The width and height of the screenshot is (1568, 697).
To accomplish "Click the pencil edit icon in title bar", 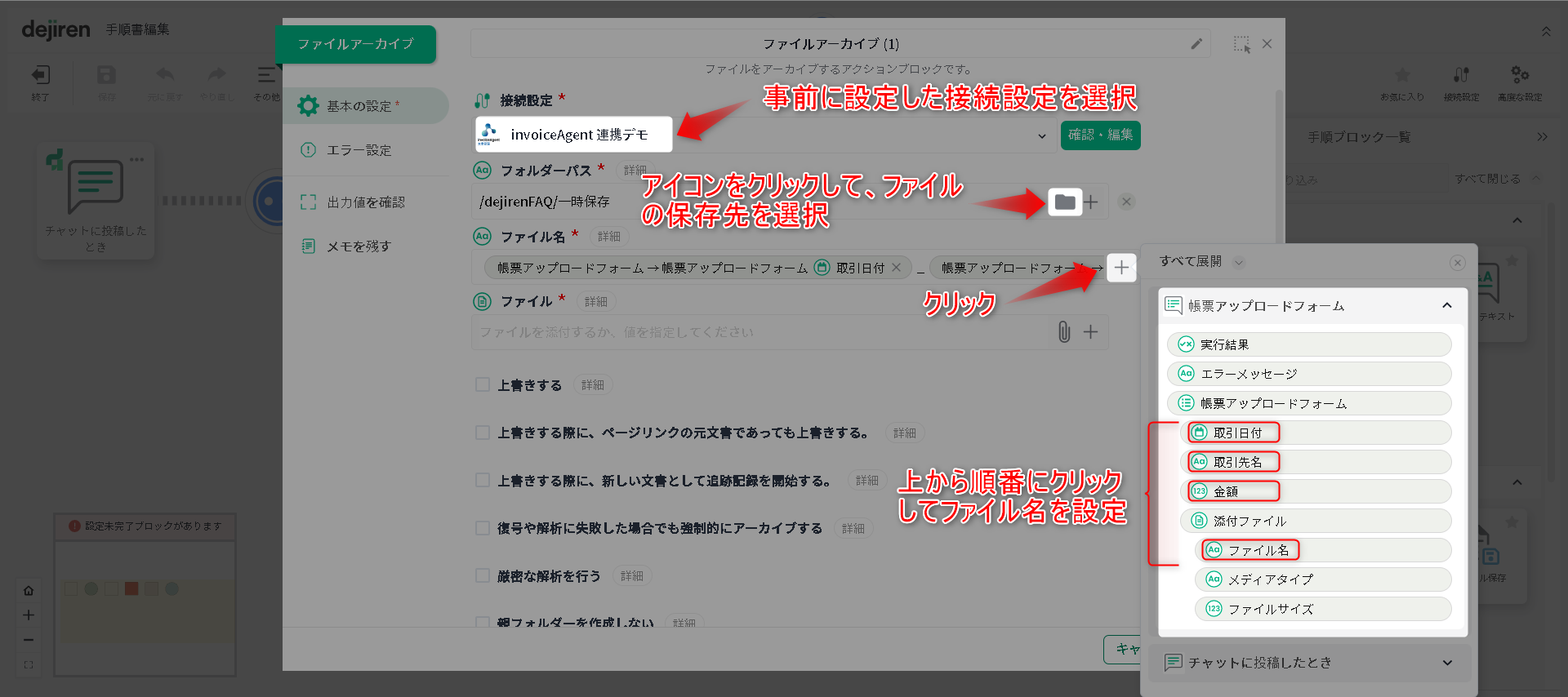I will [1196, 44].
